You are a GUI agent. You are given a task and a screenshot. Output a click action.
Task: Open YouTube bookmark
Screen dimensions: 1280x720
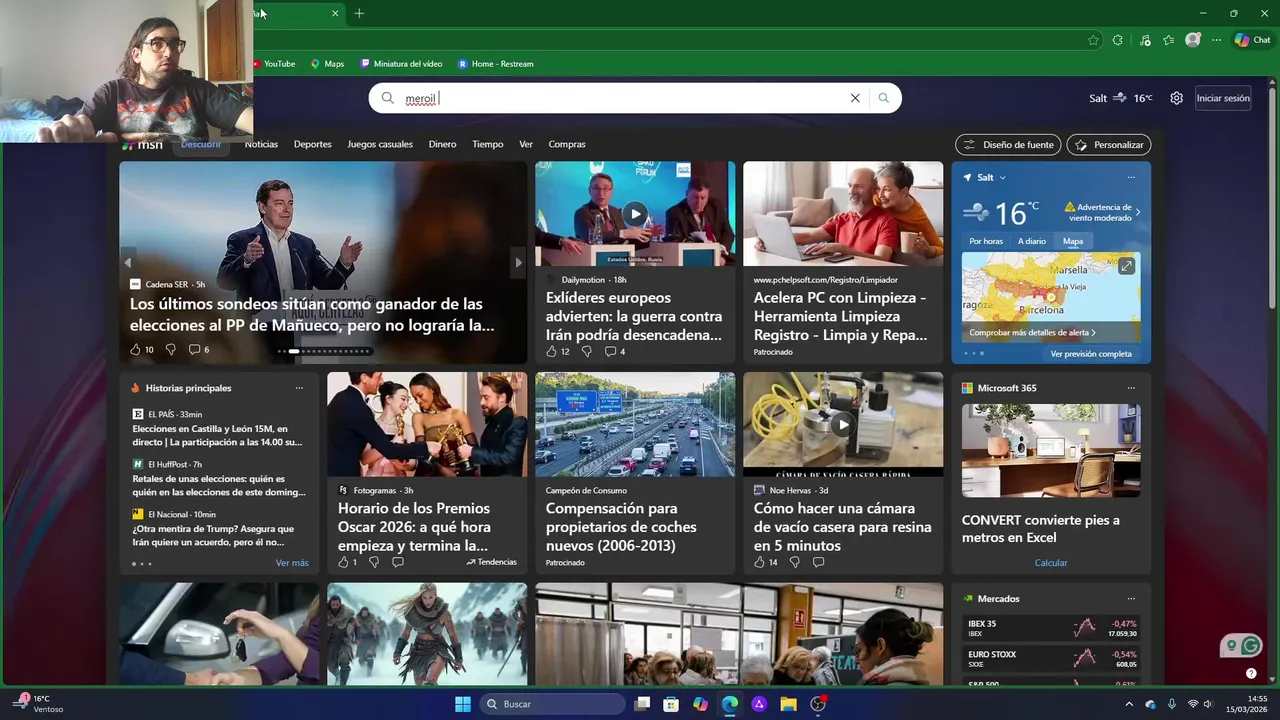coord(273,64)
